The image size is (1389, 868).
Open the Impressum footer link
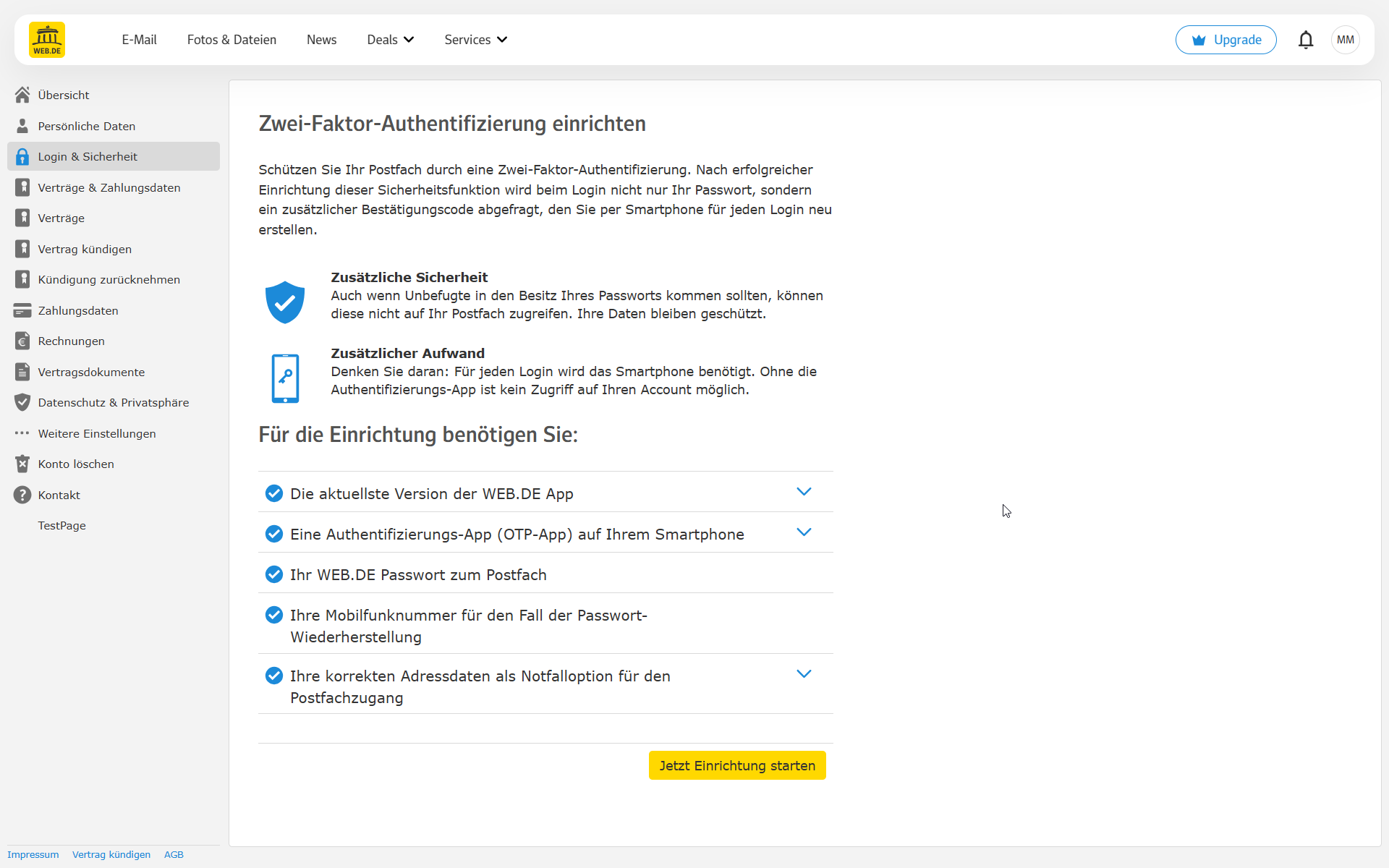click(x=33, y=854)
